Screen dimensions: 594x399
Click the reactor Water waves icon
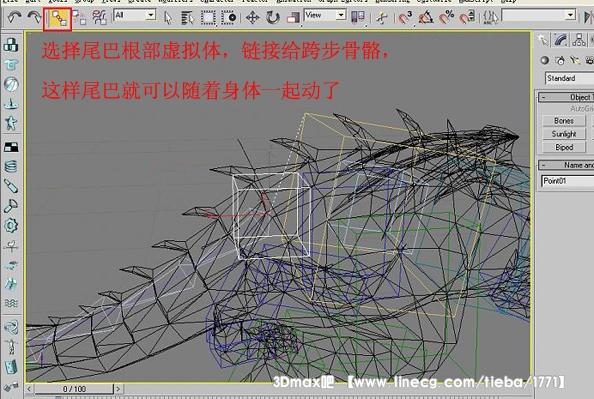tap(11, 303)
